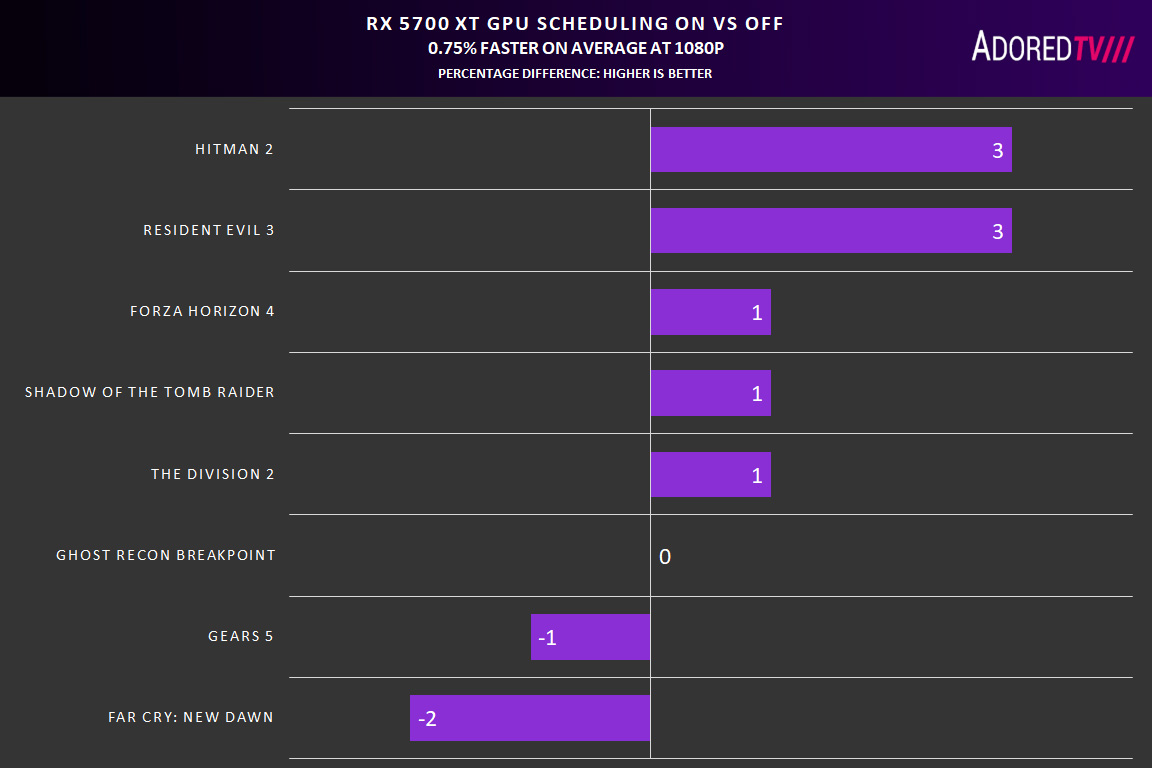This screenshot has height=768, width=1152.
Task: Click the Gears 5 negative bar
Action: click(590, 637)
